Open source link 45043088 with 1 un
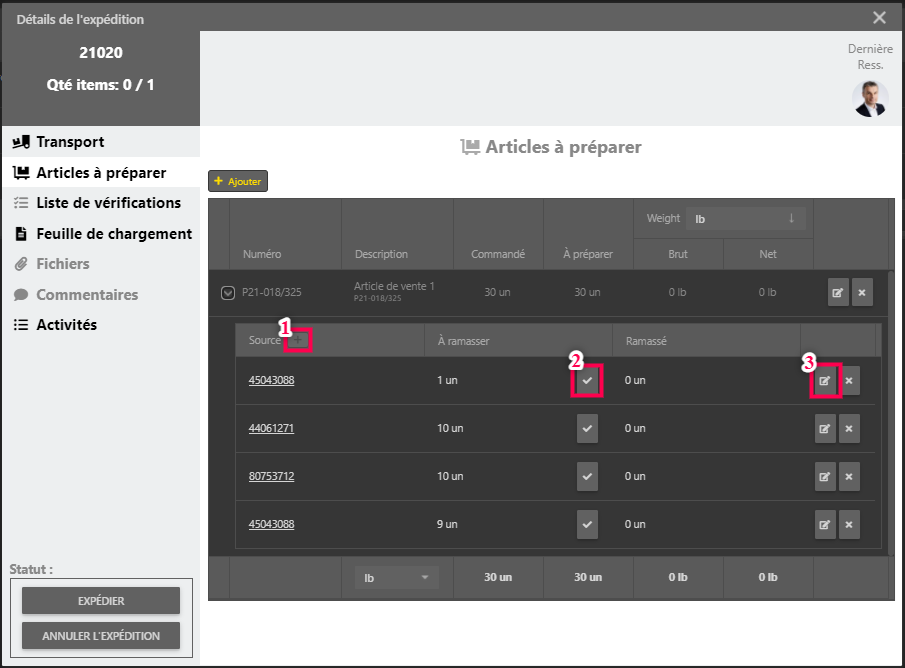The height and width of the screenshot is (668, 905). click(271, 380)
